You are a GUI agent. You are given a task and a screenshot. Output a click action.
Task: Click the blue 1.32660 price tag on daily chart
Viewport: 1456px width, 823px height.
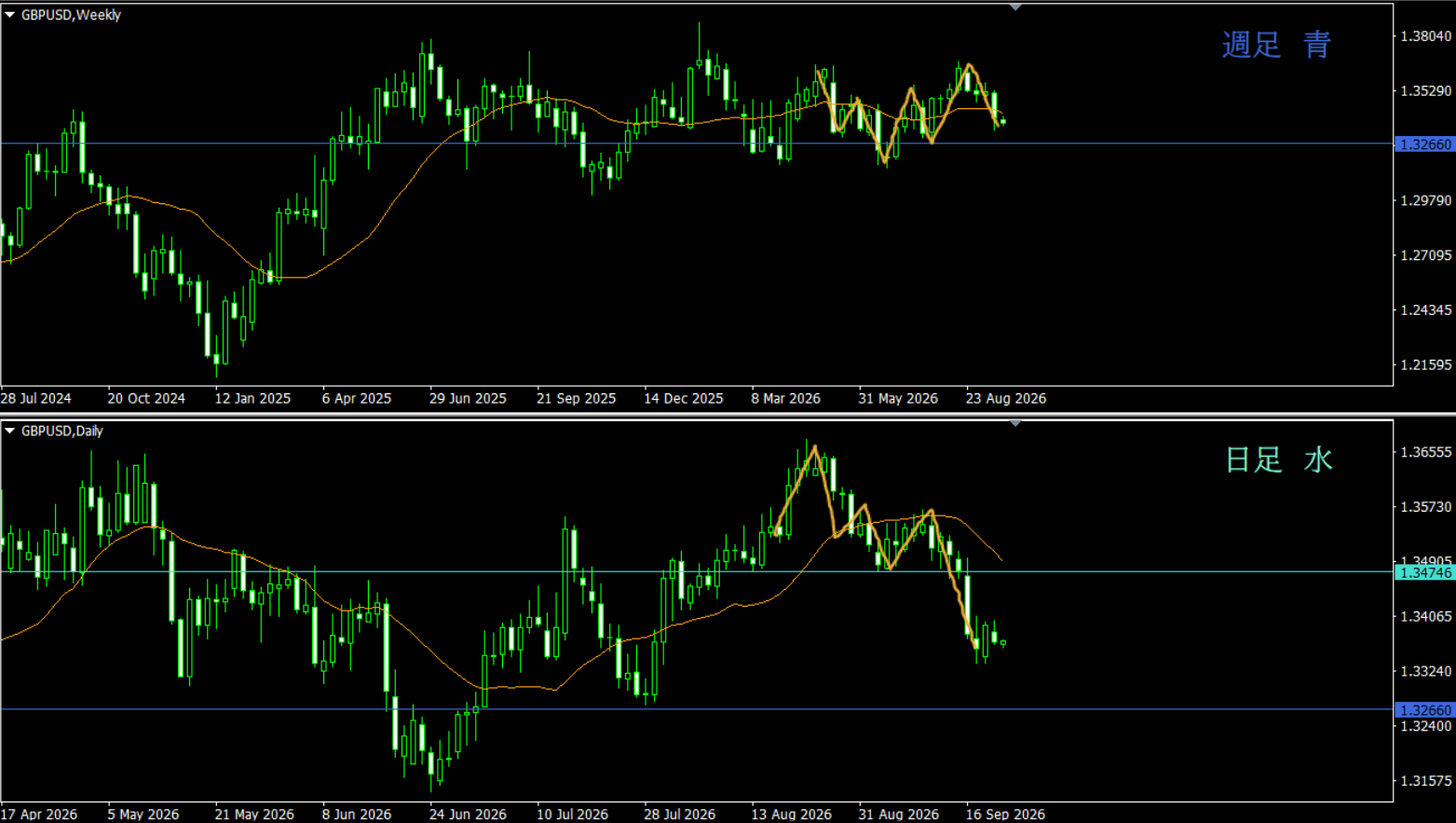[x=1425, y=710]
